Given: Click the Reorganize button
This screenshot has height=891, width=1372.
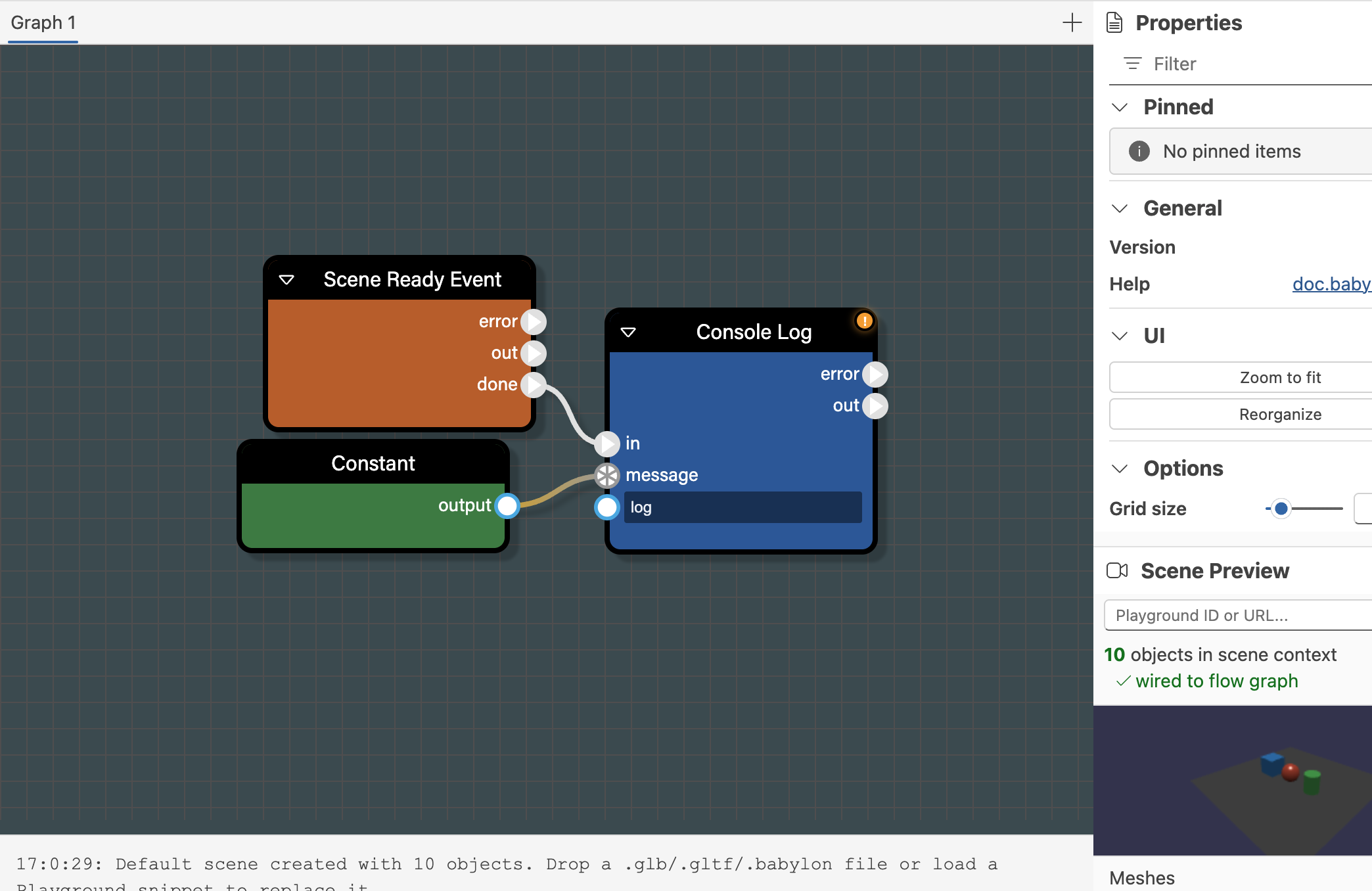Looking at the screenshot, I should tap(1241, 414).
